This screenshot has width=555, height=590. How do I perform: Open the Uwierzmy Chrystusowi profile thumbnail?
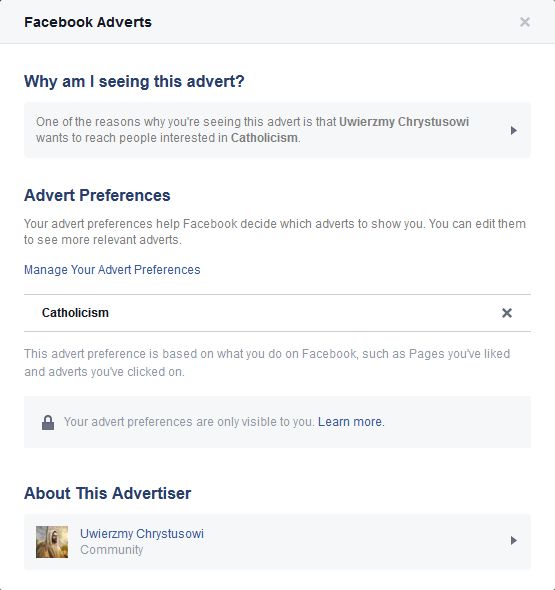point(52,542)
